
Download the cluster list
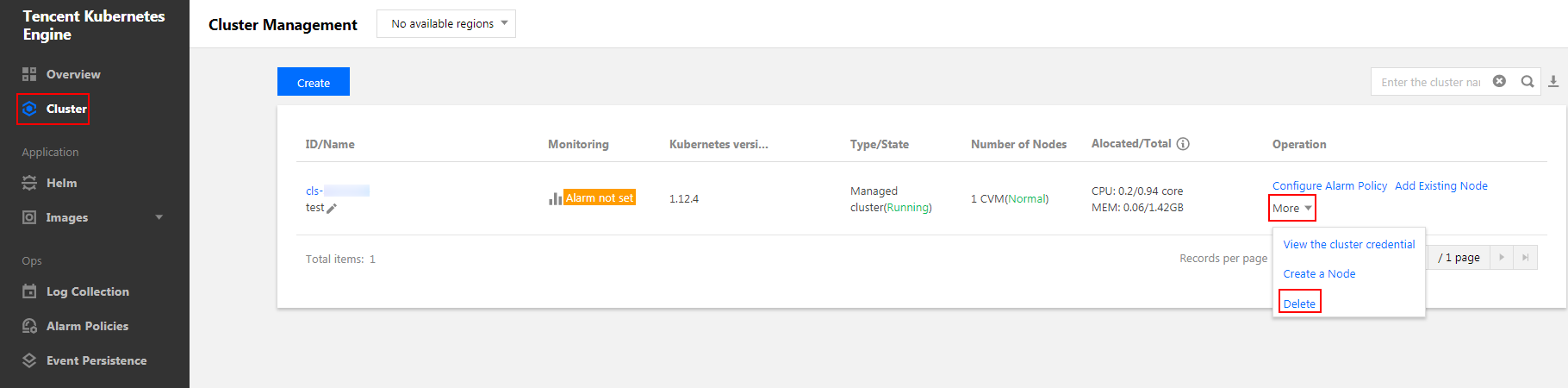point(1553,82)
